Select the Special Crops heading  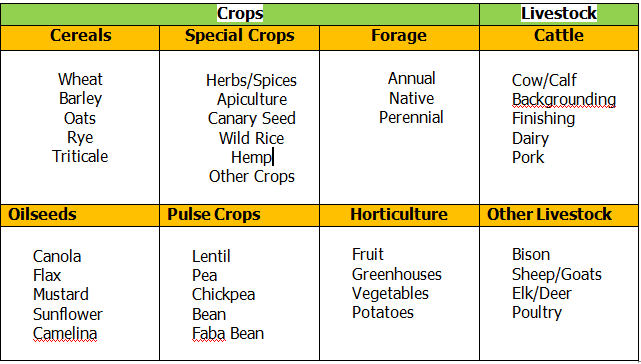point(240,36)
